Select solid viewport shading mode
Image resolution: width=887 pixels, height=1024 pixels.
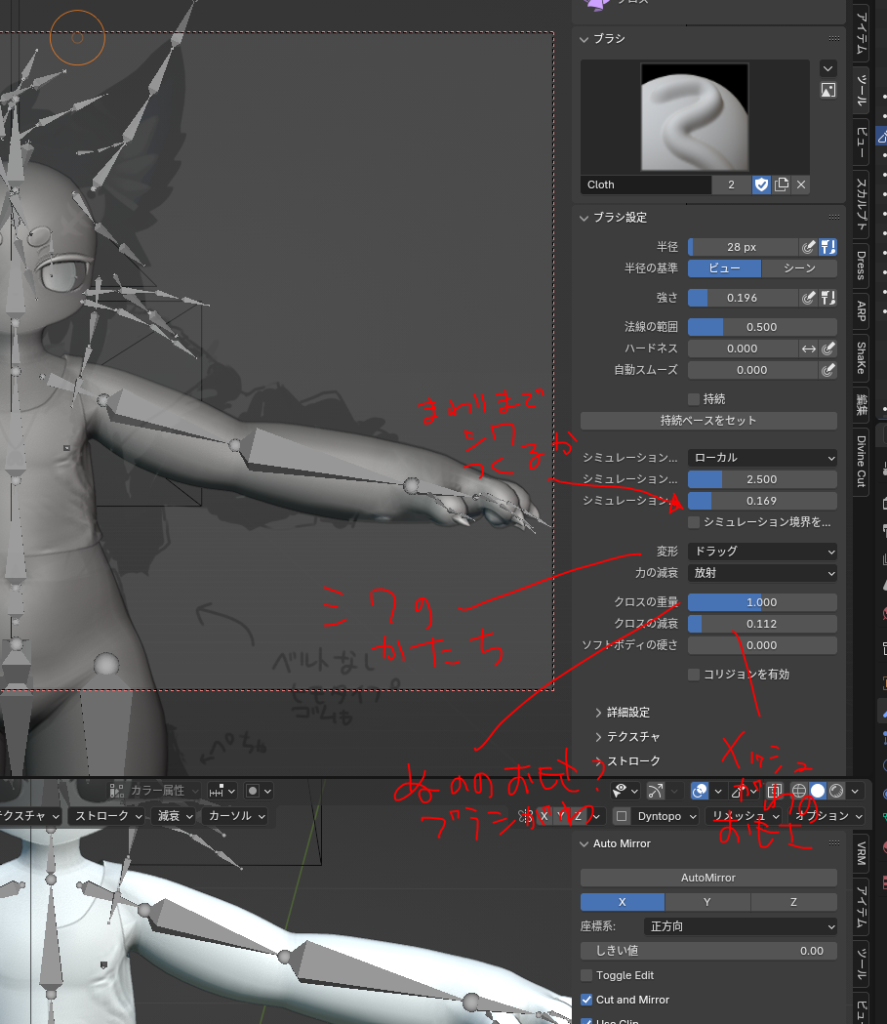(x=817, y=790)
